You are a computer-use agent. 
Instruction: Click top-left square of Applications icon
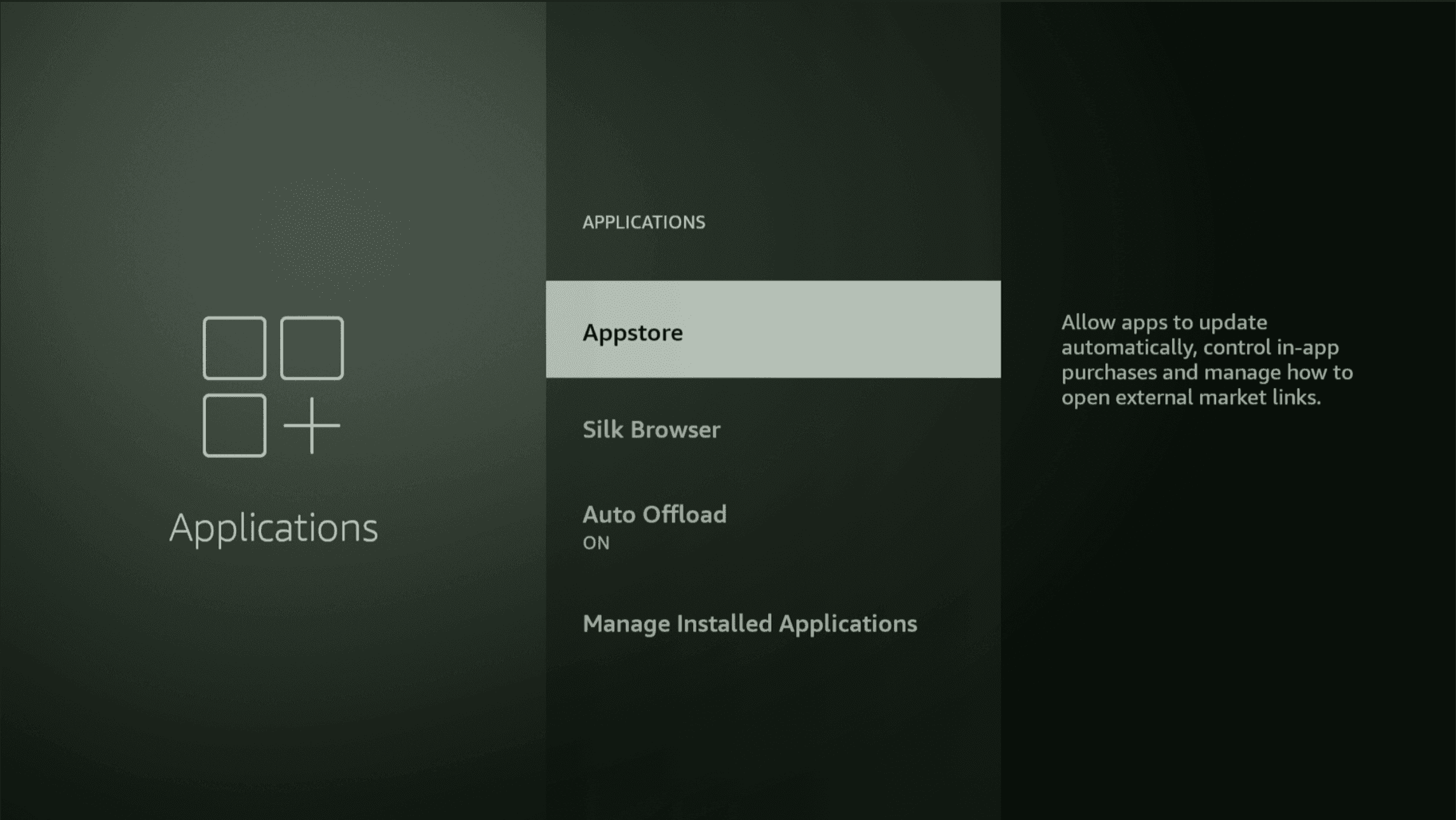pyautogui.click(x=234, y=348)
